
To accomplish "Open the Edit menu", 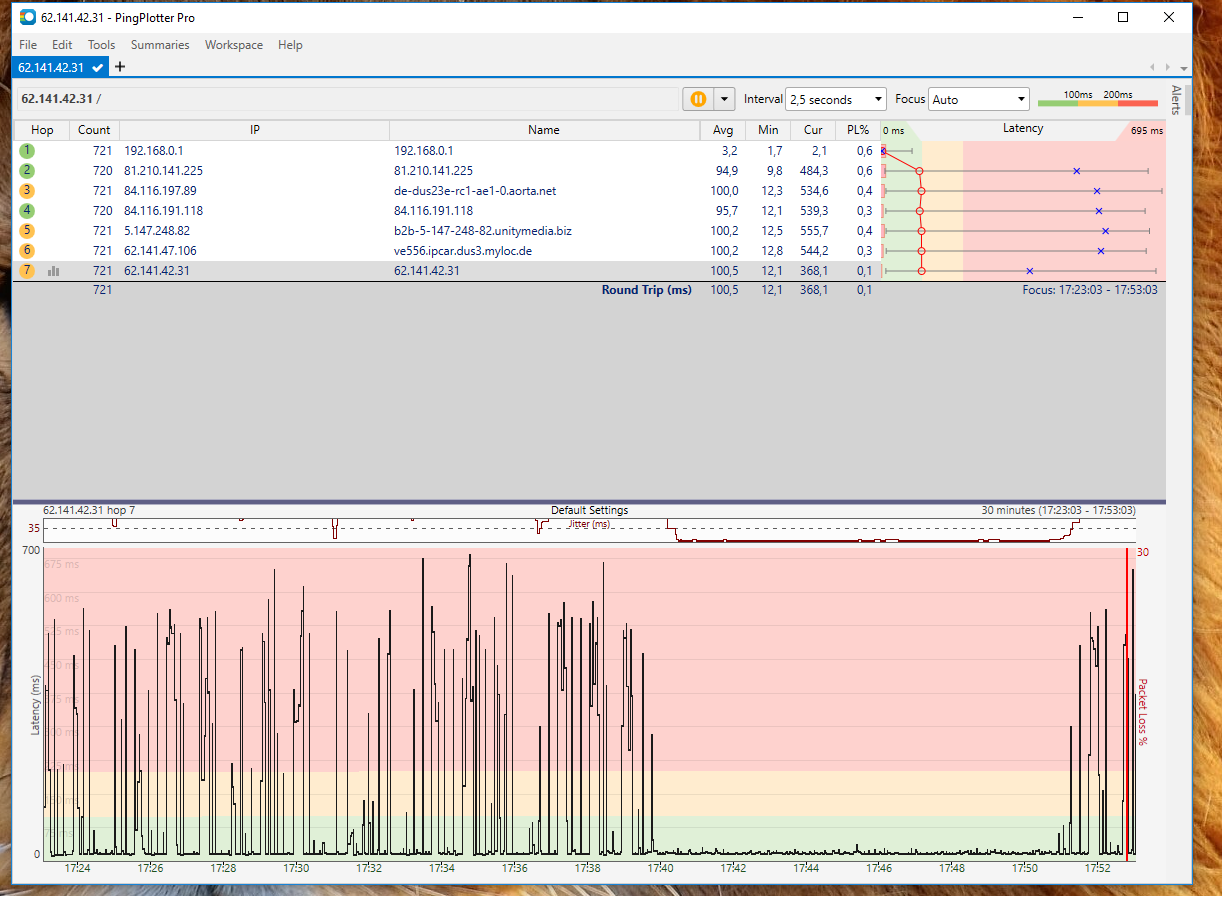I will pos(62,45).
